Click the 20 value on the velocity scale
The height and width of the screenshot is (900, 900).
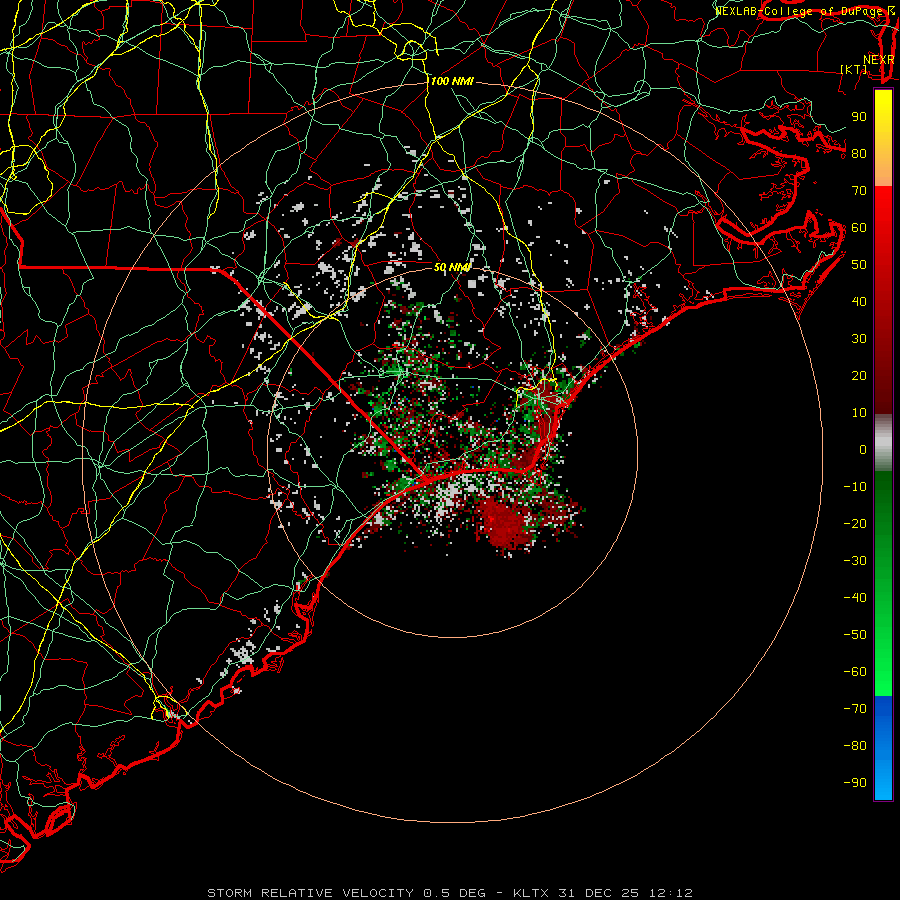coord(859,376)
